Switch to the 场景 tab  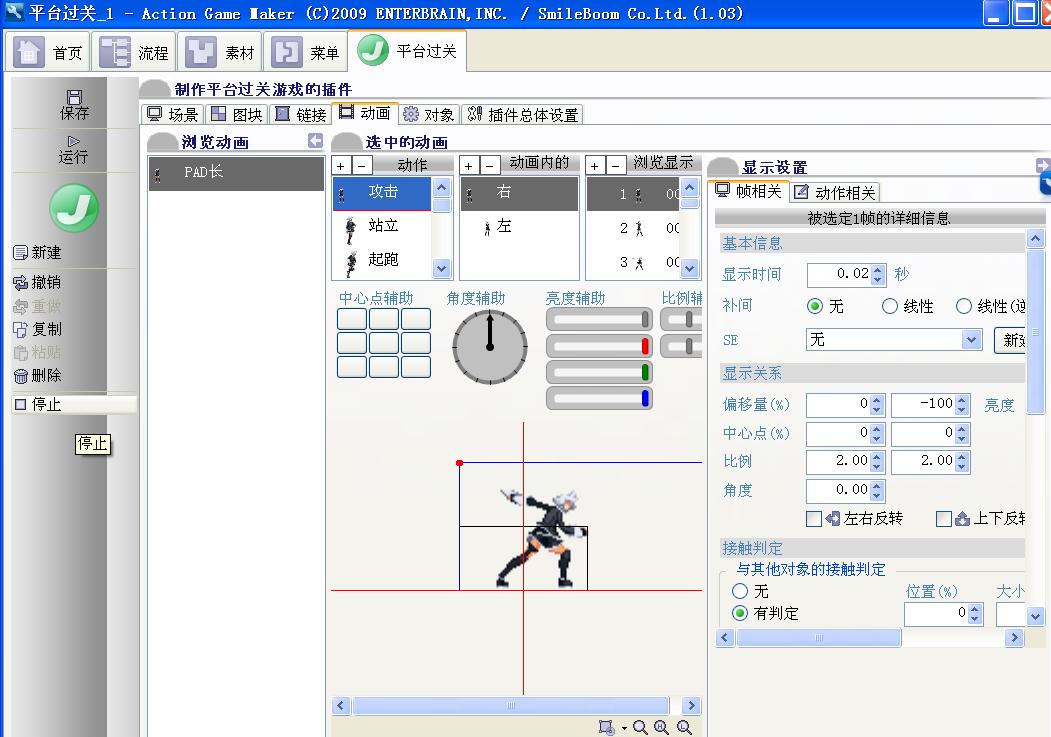173,115
